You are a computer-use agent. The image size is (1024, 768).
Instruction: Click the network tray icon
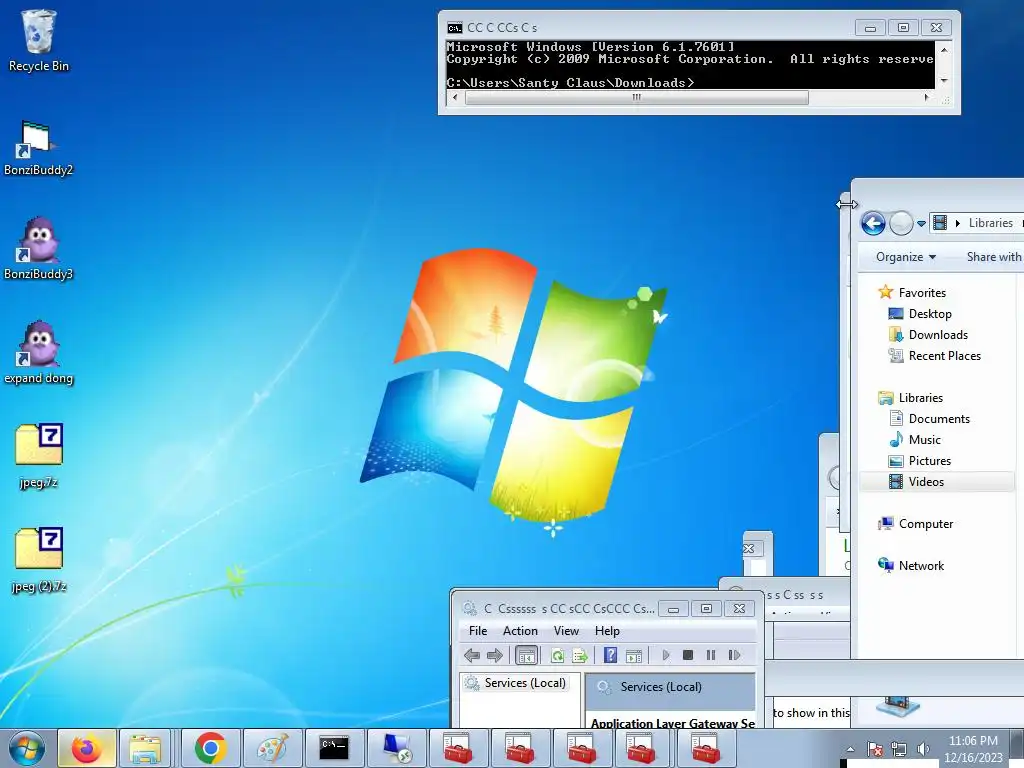[899, 748]
